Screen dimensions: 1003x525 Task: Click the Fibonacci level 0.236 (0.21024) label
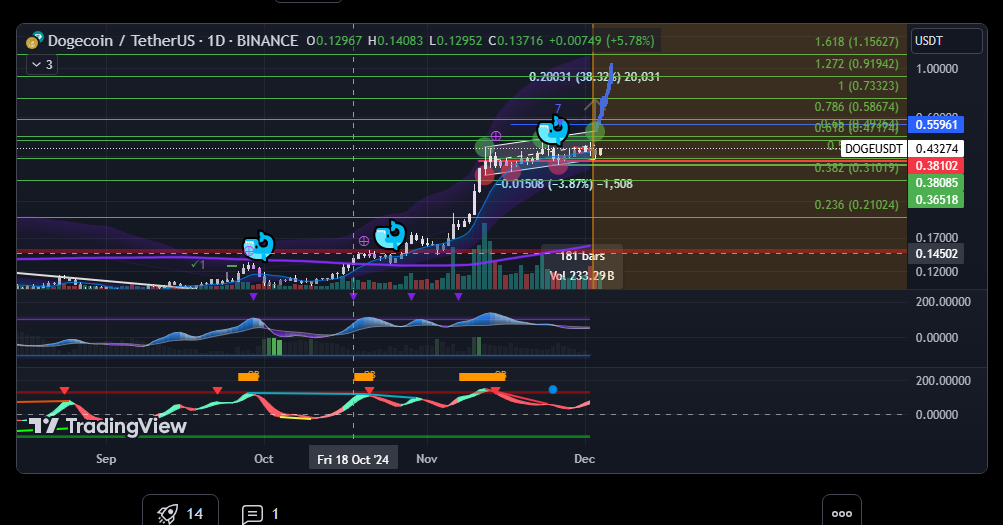857,205
